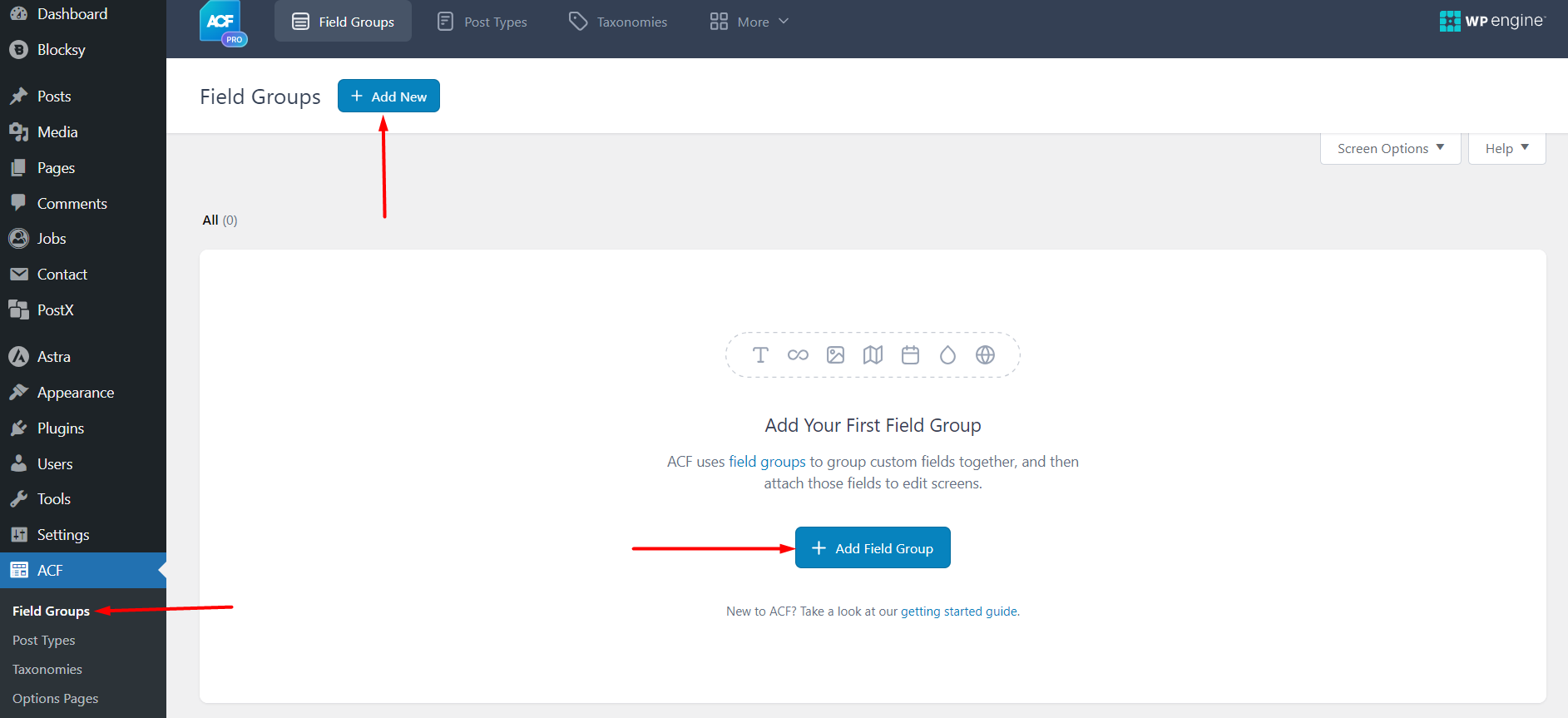Click the Astra theme icon

tap(18, 357)
